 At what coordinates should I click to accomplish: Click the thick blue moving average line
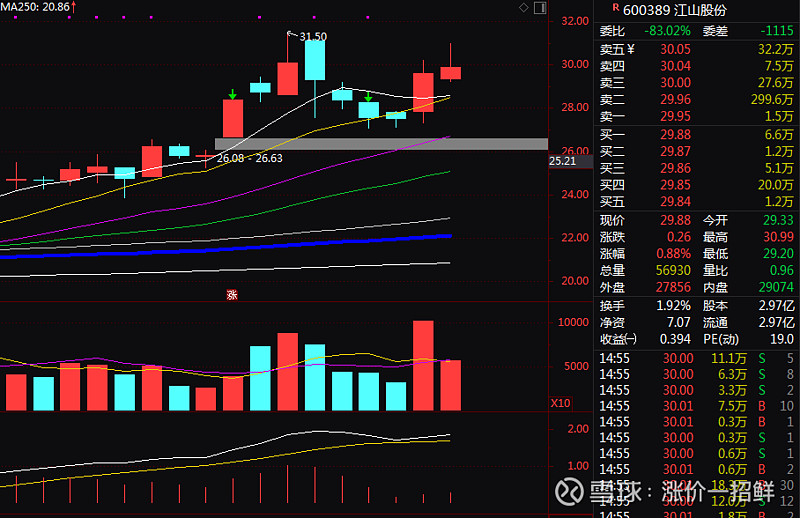pos(226,248)
